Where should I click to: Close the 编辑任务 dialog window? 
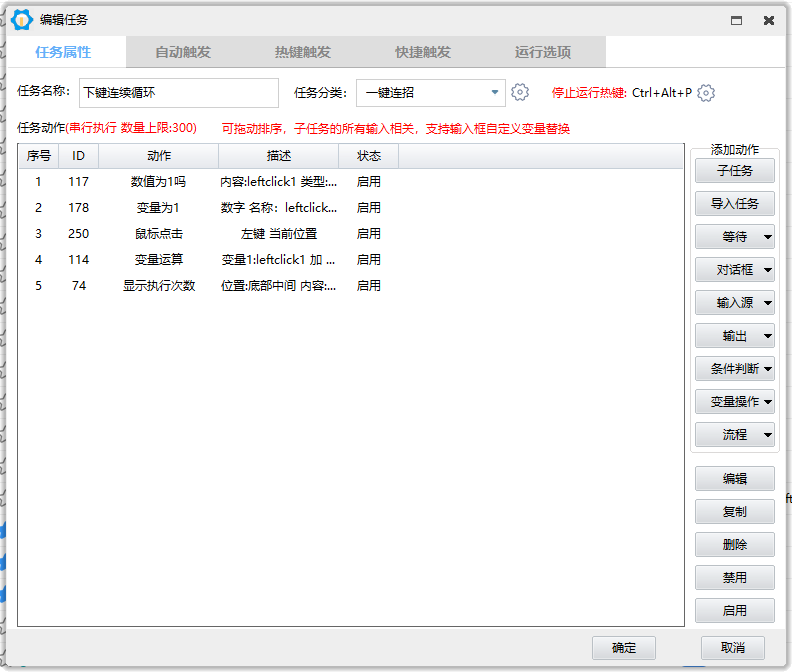[768, 20]
